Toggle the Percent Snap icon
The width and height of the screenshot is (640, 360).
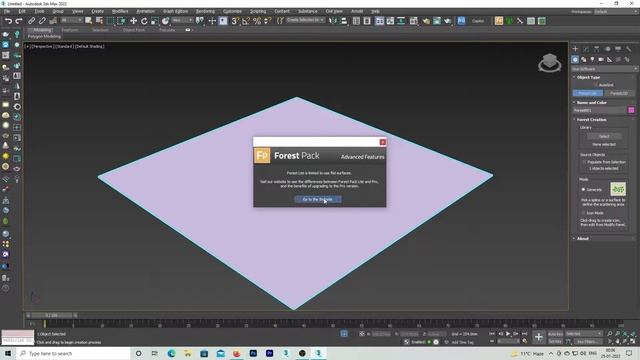pyautogui.click(x=257, y=21)
